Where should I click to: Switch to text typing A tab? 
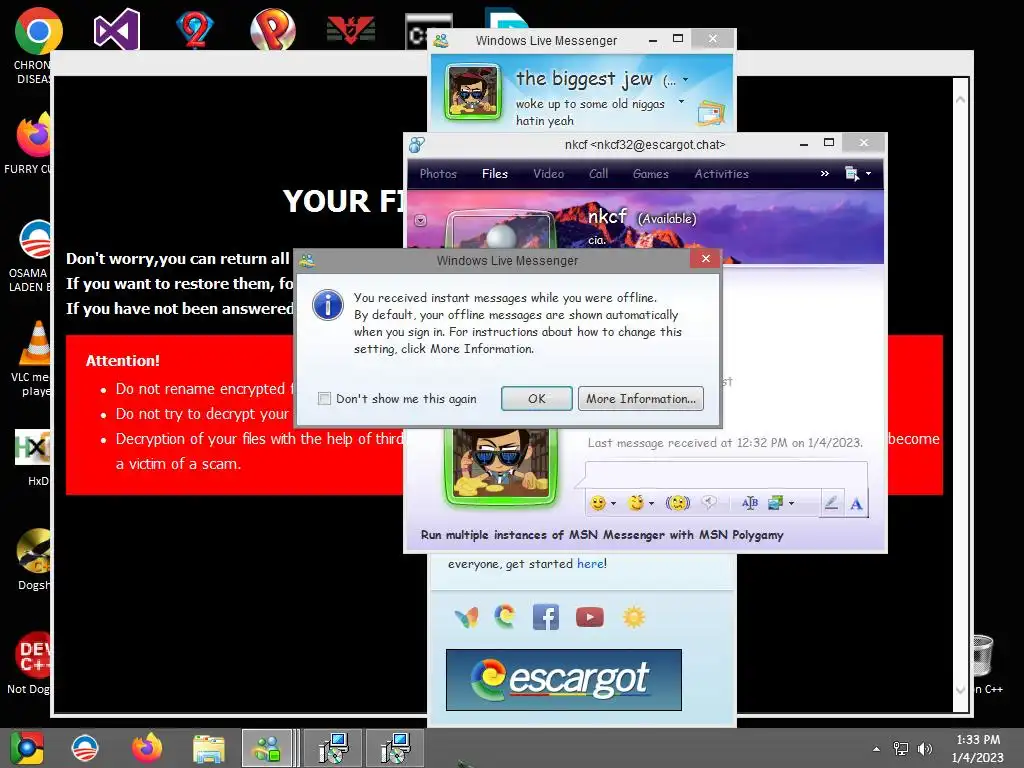pyautogui.click(x=856, y=504)
